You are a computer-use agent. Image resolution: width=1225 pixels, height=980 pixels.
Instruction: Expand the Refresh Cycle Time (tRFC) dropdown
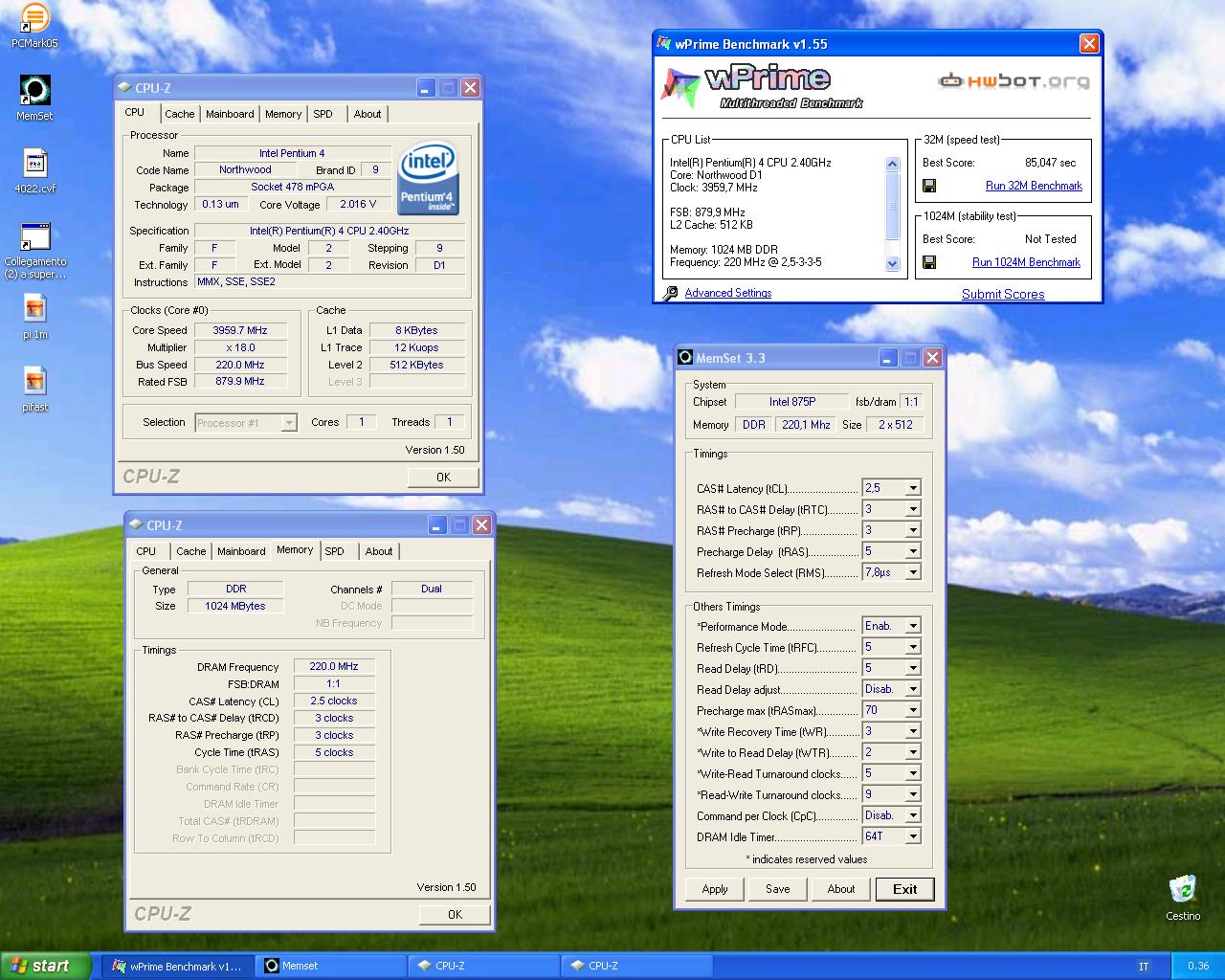913,647
